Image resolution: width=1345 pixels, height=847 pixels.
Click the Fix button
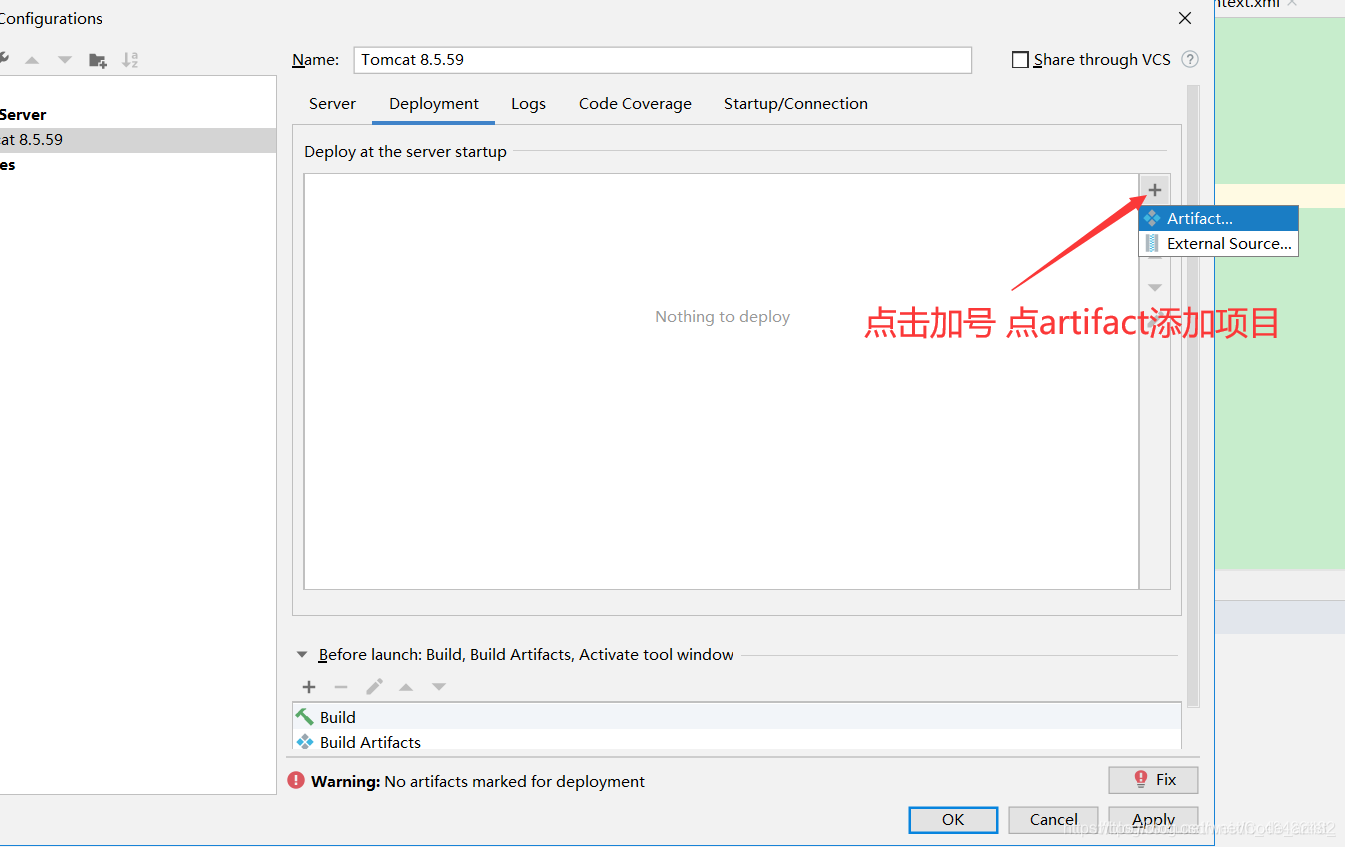(1153, 780)
